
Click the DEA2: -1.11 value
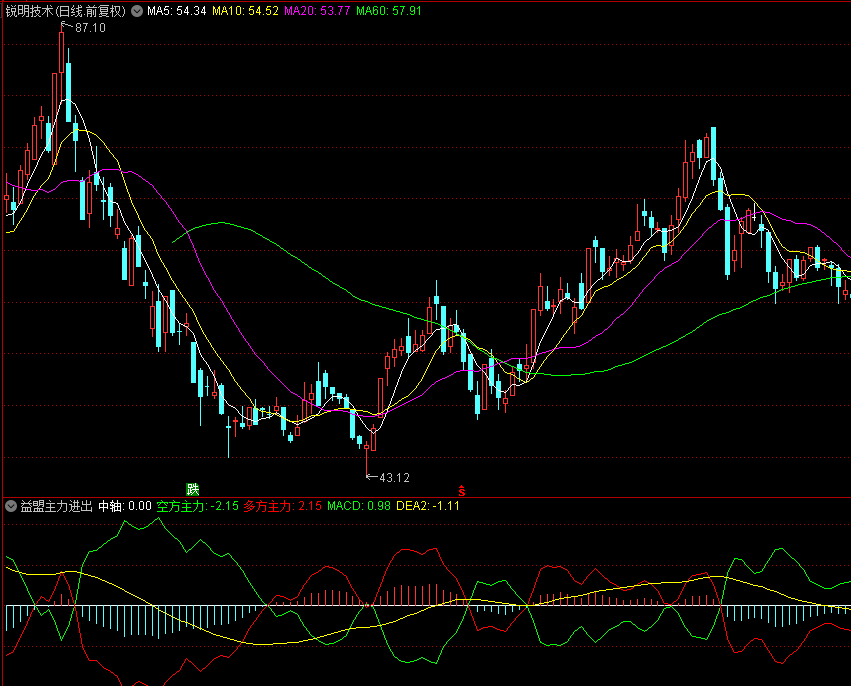[428, 506]
